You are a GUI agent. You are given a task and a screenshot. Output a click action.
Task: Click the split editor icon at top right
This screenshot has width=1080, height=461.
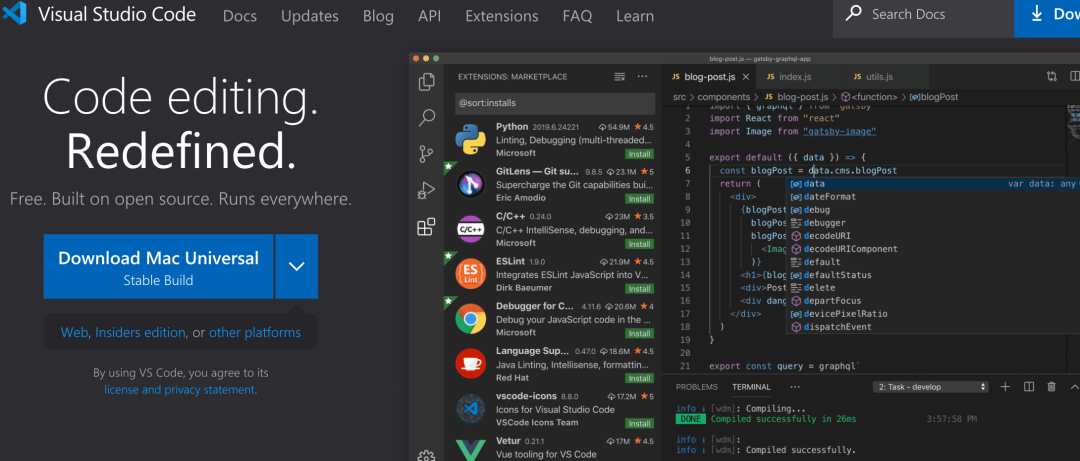(1074, 76)
